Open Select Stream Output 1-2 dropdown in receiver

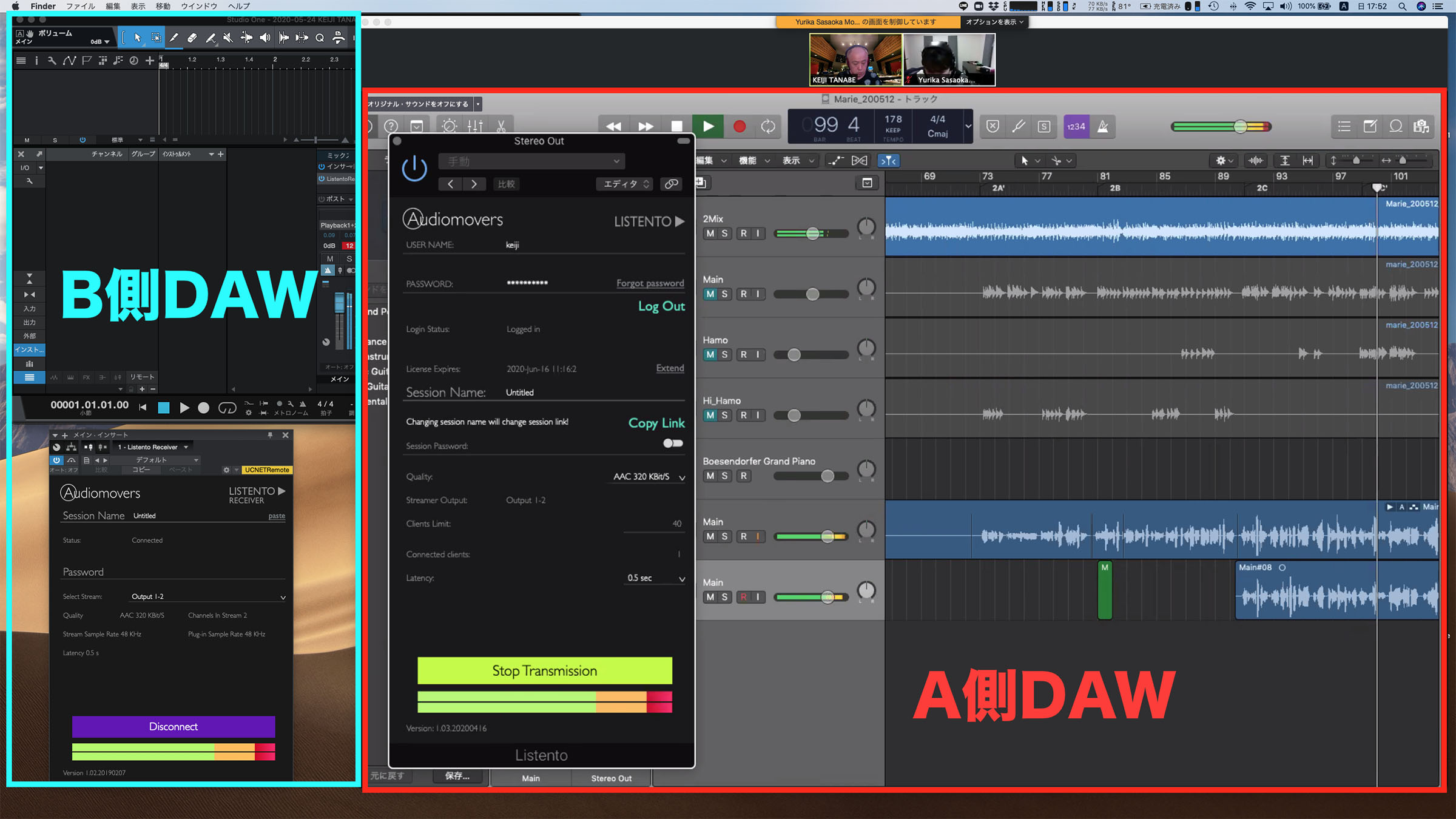pos(208,597)
